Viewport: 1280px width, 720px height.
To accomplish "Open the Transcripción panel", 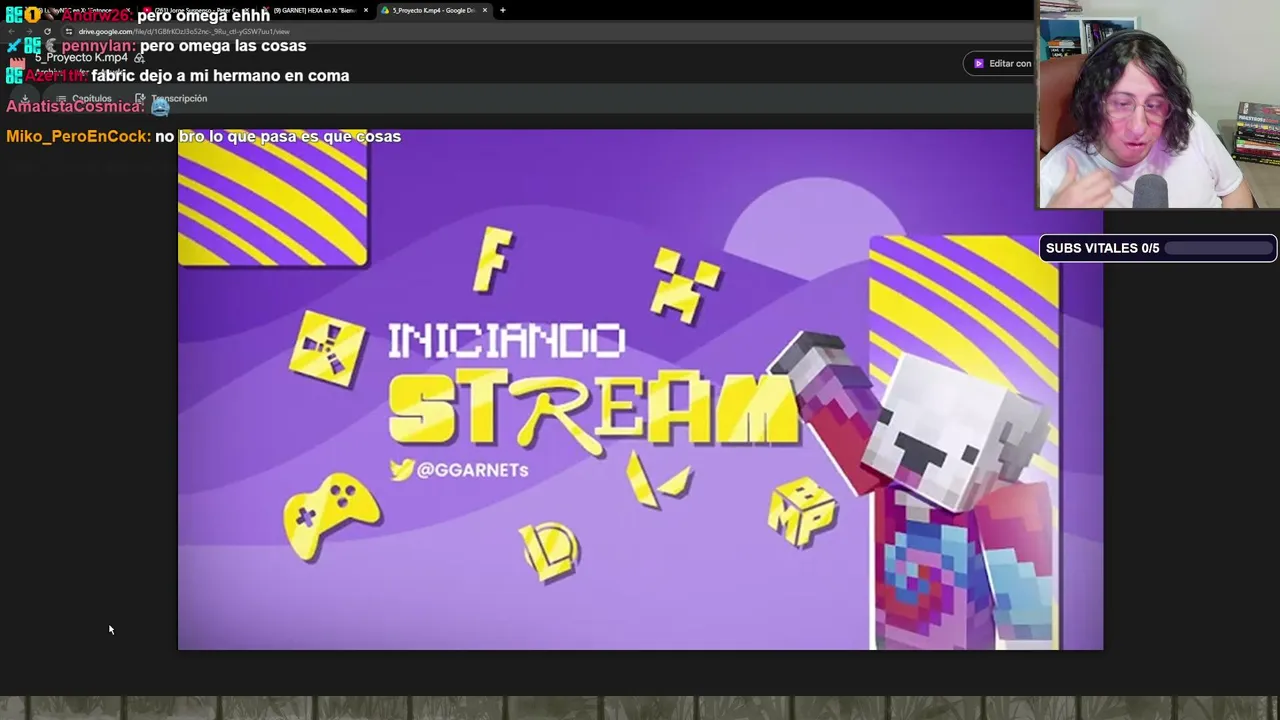I will click(171, 98).
